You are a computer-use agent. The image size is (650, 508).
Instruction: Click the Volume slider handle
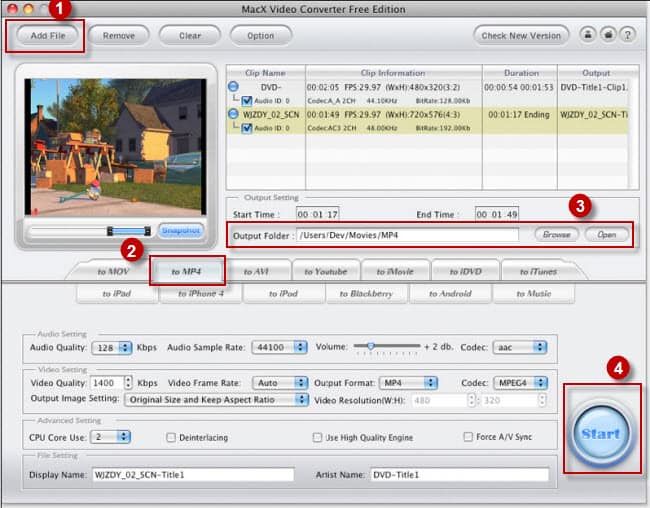(x=371, y=346)
